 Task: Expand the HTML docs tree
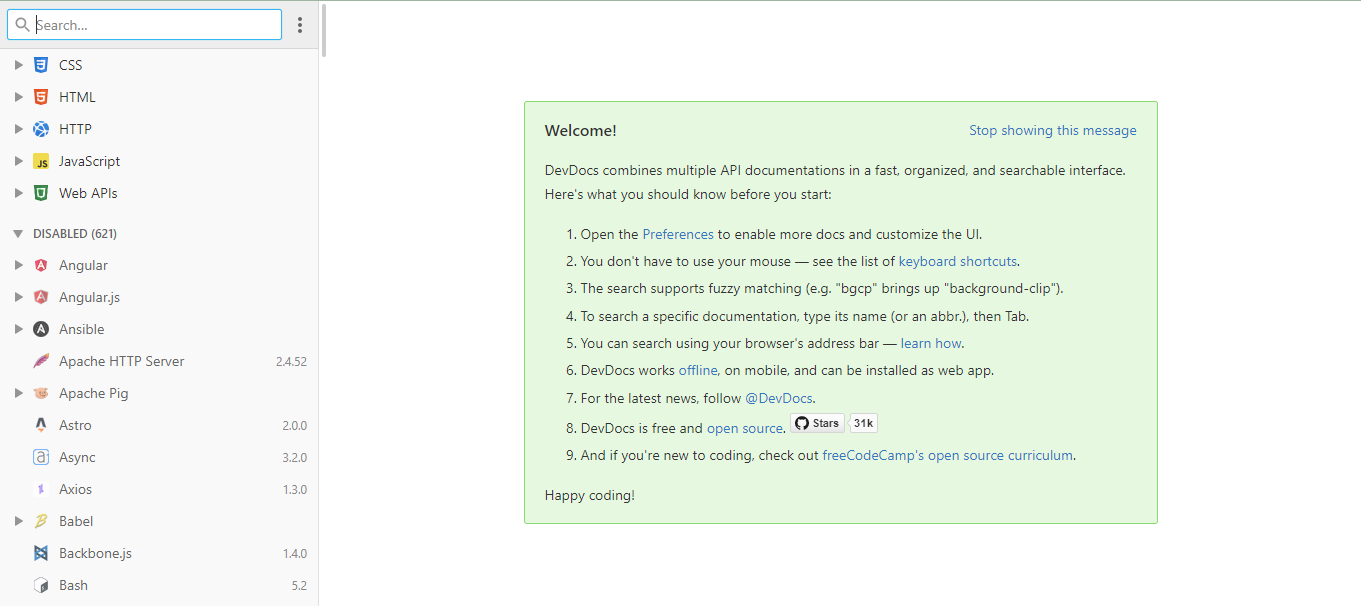[18, 97]
